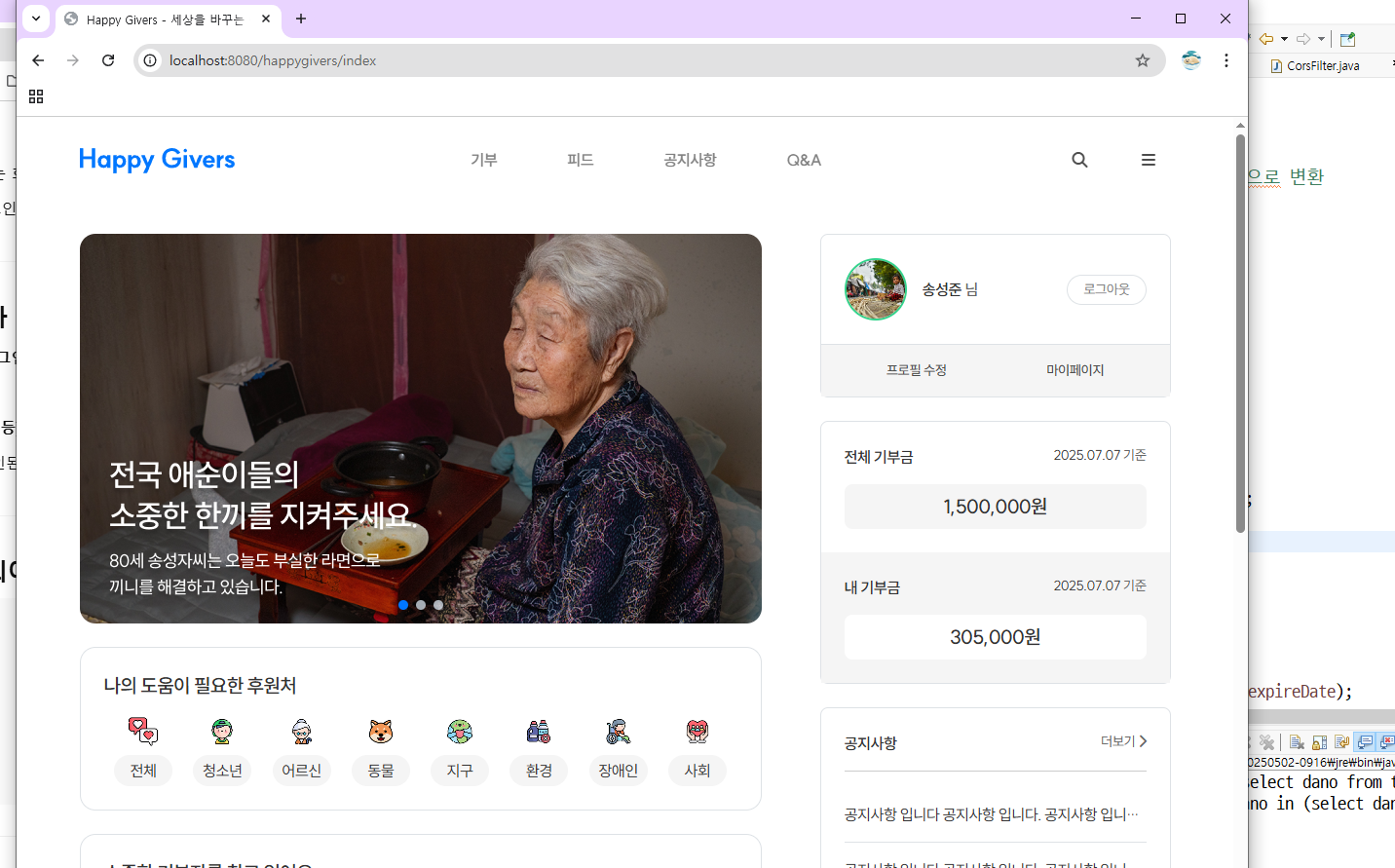The height and width of the screenshot is (868, 1395).
Task: Select the 동물 fox icon
Action: pyautogui.click(x=381, y=731)
